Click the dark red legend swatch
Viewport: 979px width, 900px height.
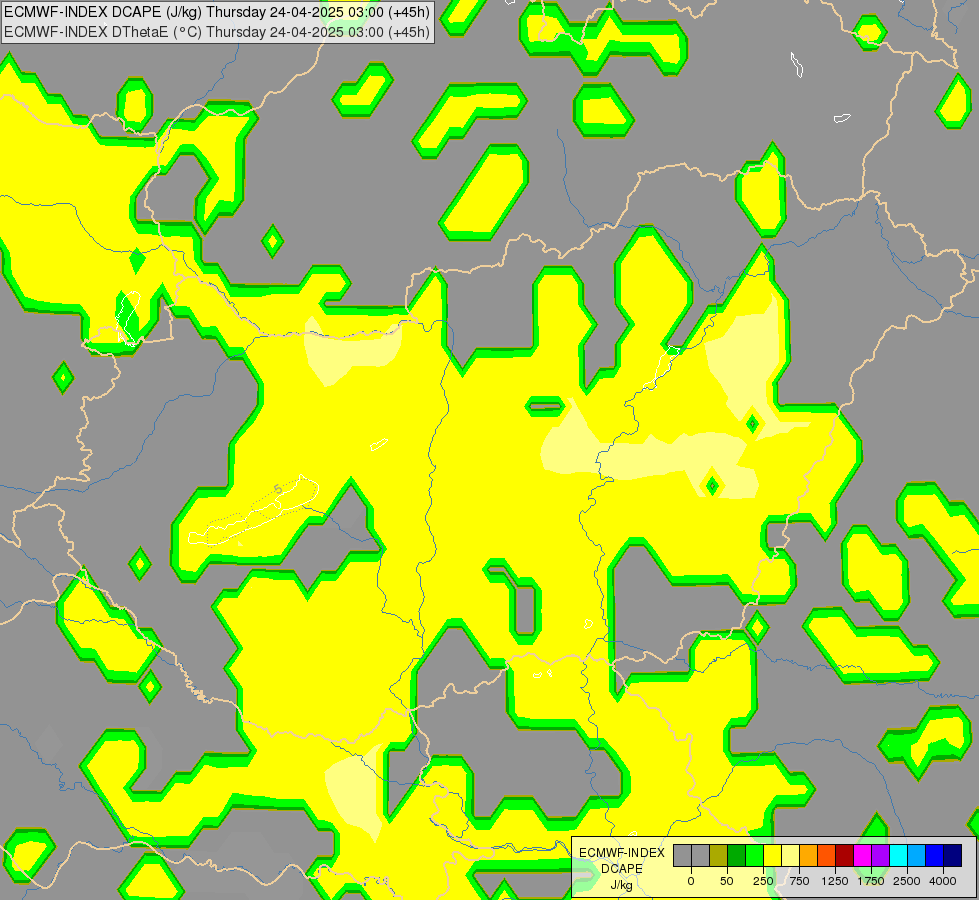point(845,855)
